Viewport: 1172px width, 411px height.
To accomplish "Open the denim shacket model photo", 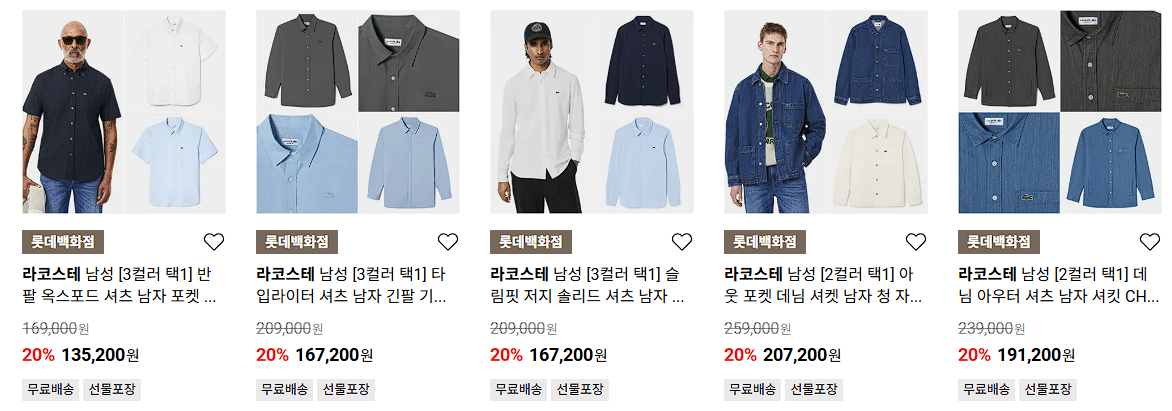I will [x=826, y=112].
